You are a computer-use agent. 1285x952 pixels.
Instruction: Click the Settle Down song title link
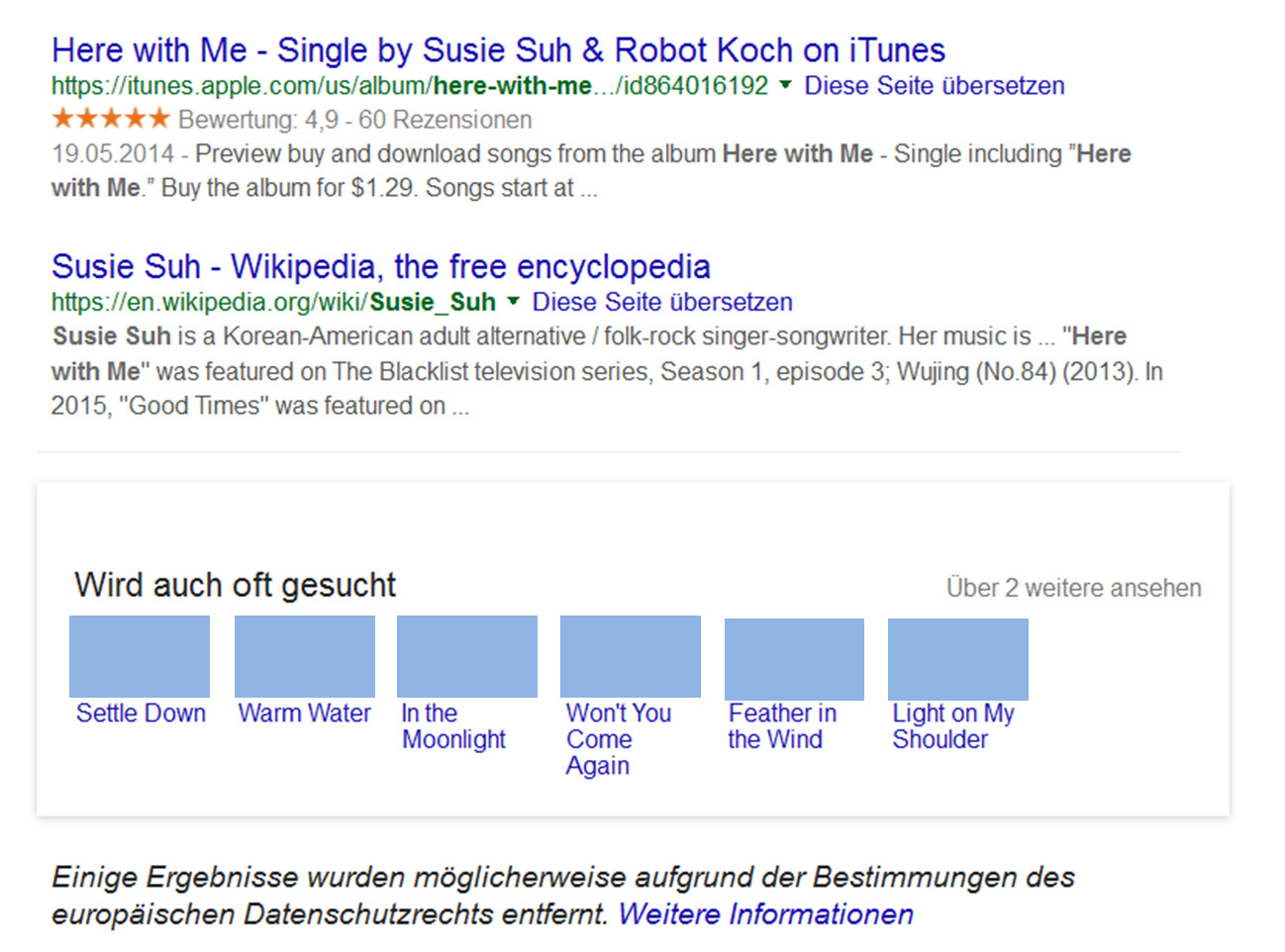[x=140, y=713]
